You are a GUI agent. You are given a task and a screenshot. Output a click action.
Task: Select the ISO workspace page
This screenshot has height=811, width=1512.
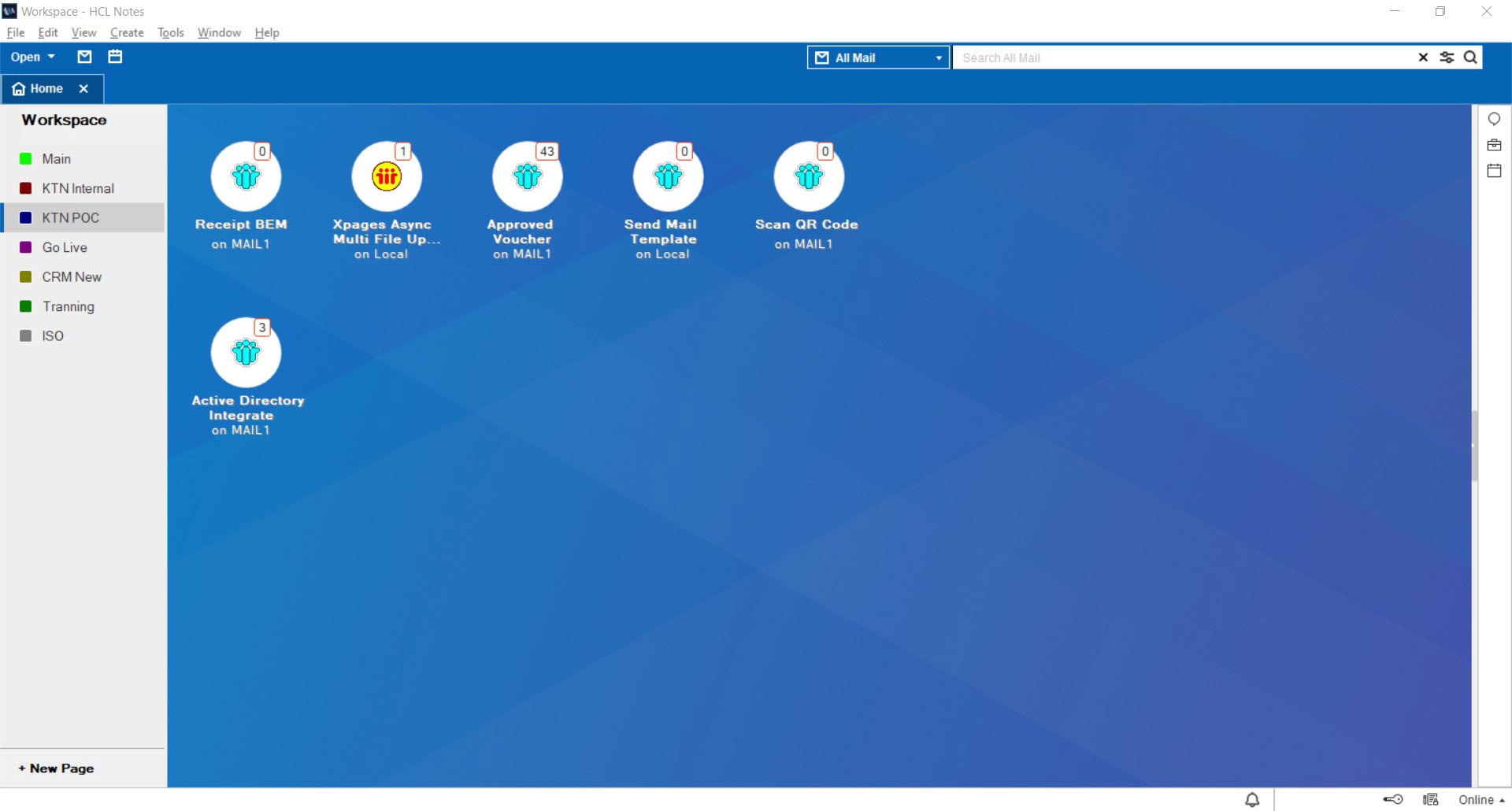83,336
